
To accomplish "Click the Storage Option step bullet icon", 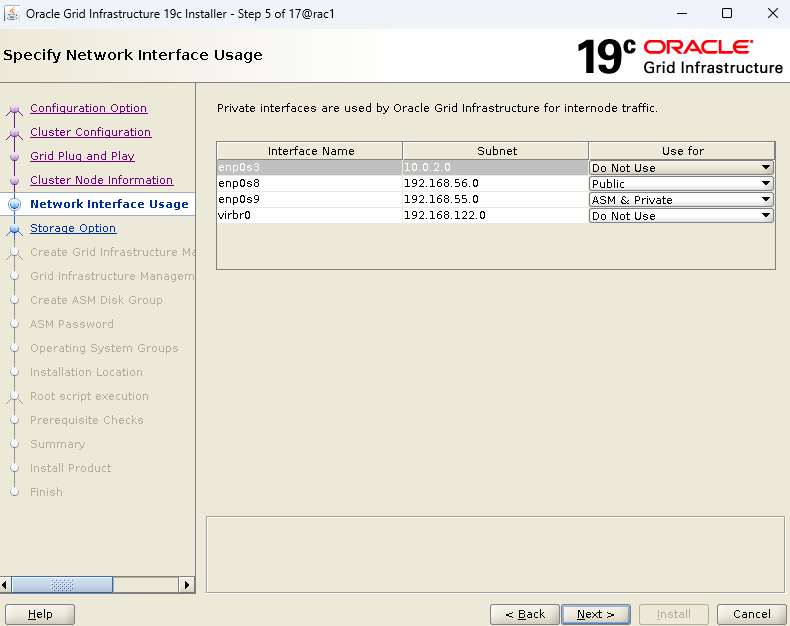I will pyautogui.click(x=15, y=229).
